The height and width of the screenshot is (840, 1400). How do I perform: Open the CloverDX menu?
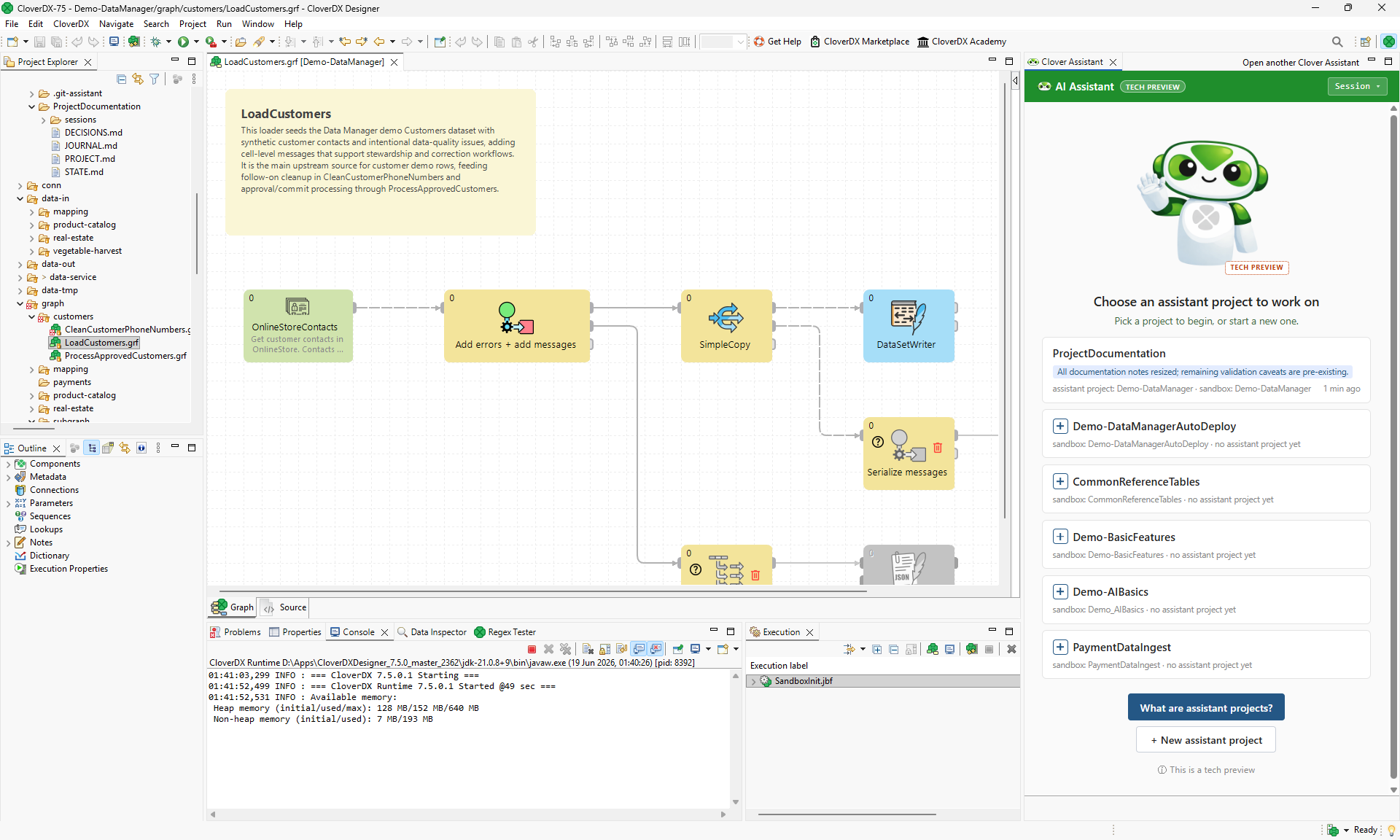click(71, 23)
